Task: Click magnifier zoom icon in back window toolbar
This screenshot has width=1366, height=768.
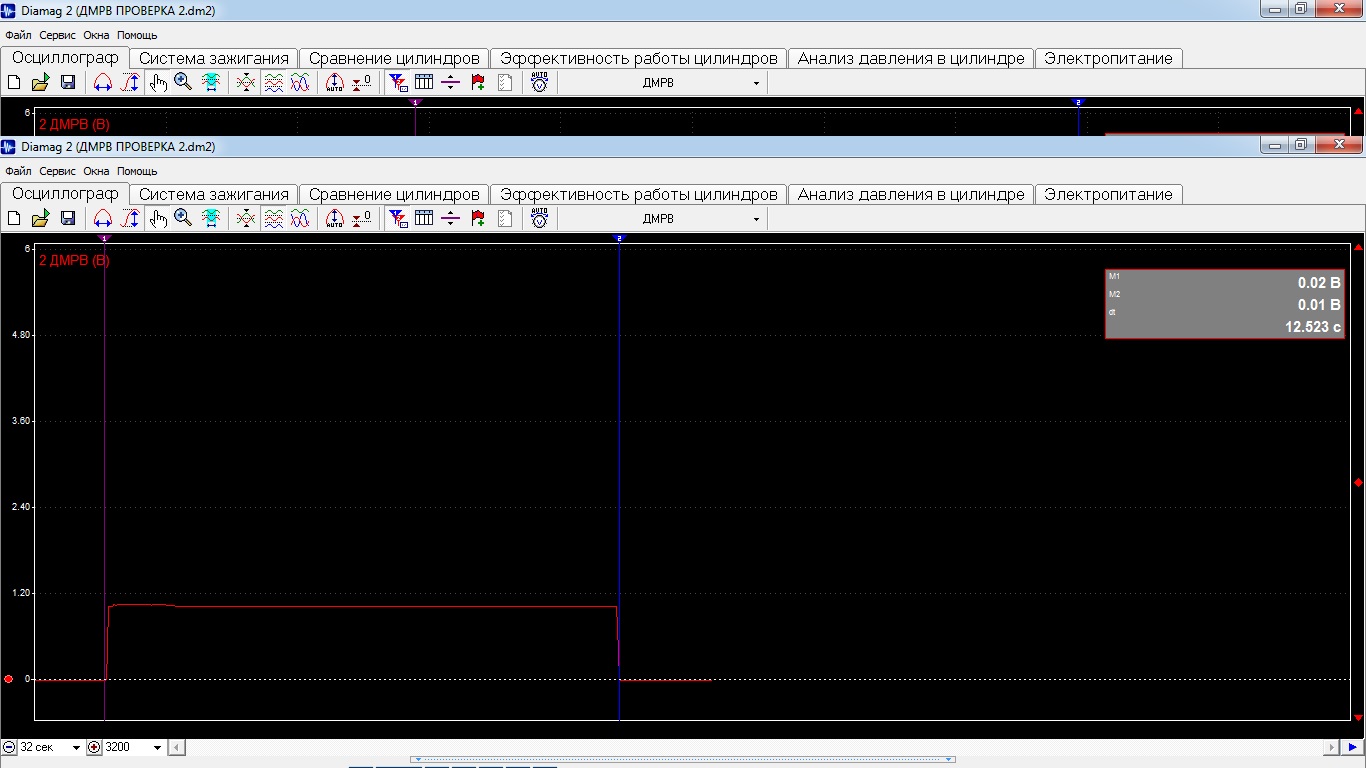Action: pyautogui.click(x=183, y=82)
